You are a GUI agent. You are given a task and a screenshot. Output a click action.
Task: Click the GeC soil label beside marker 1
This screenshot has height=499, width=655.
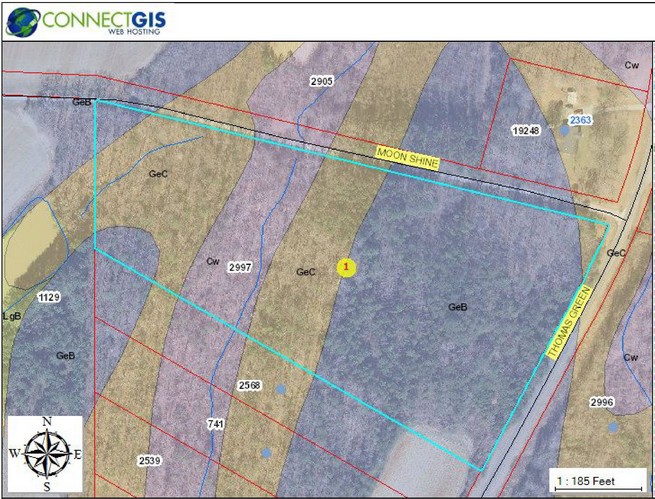click(305, 272)
